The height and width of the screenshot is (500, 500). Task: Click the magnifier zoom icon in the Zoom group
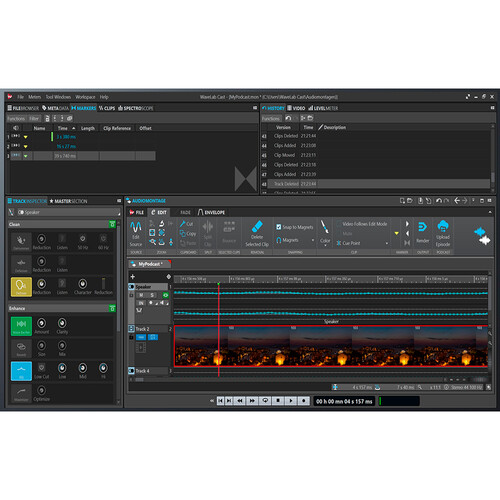click(152, 242)
